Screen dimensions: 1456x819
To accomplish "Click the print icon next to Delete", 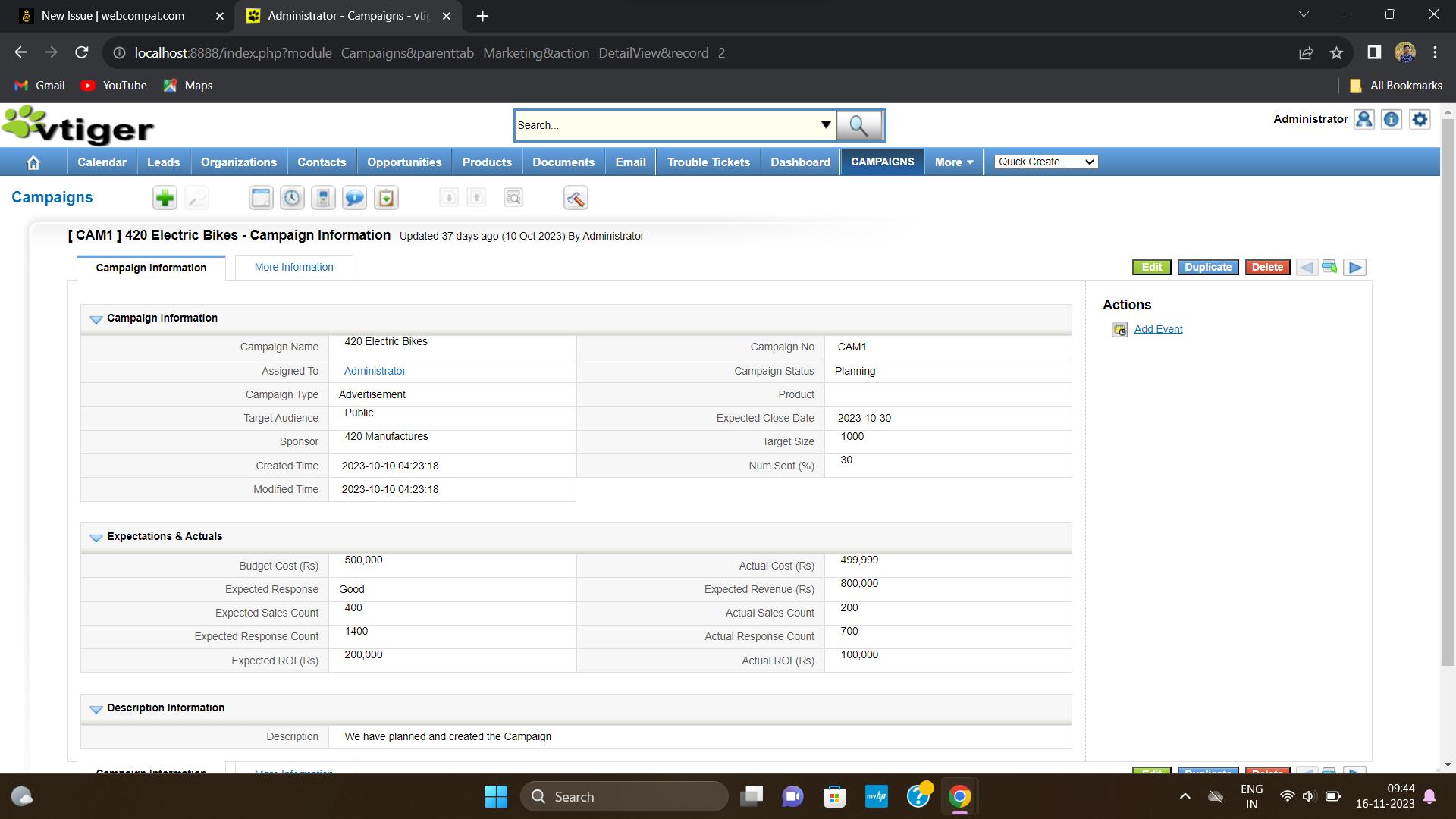I will point(1329,267).
